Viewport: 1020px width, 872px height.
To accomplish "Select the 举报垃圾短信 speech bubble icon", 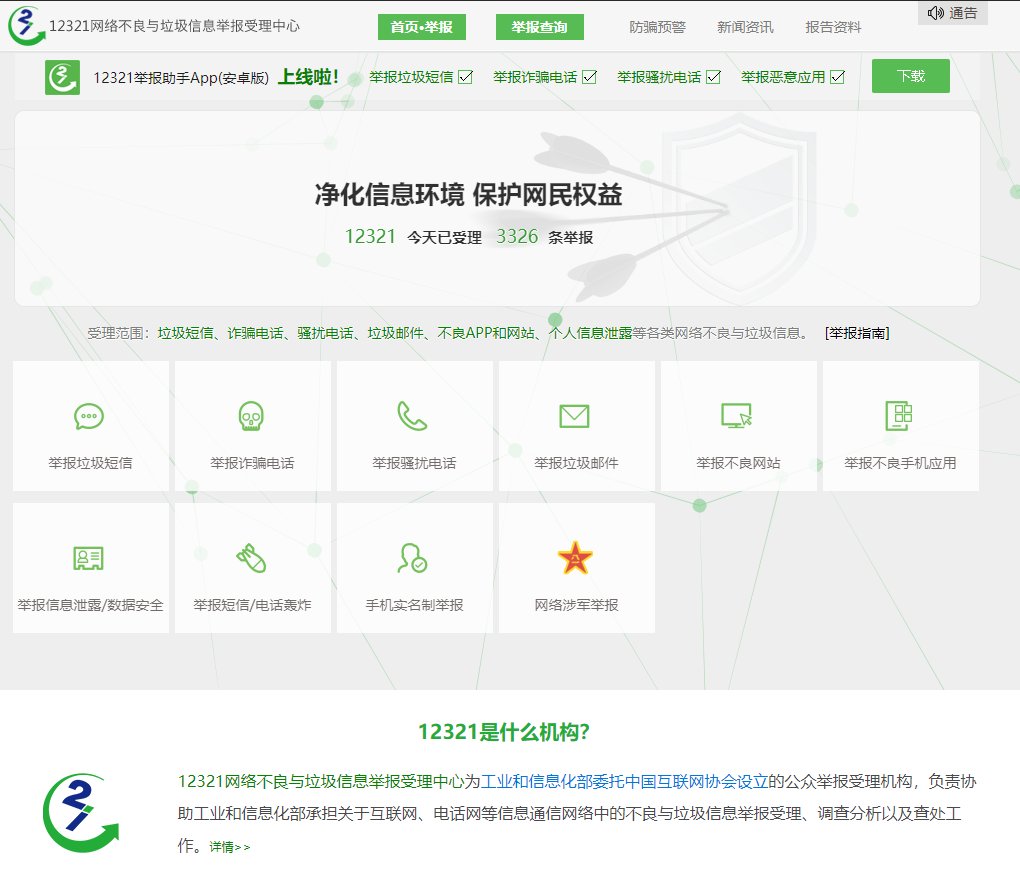I will click(x=90, y=414).
